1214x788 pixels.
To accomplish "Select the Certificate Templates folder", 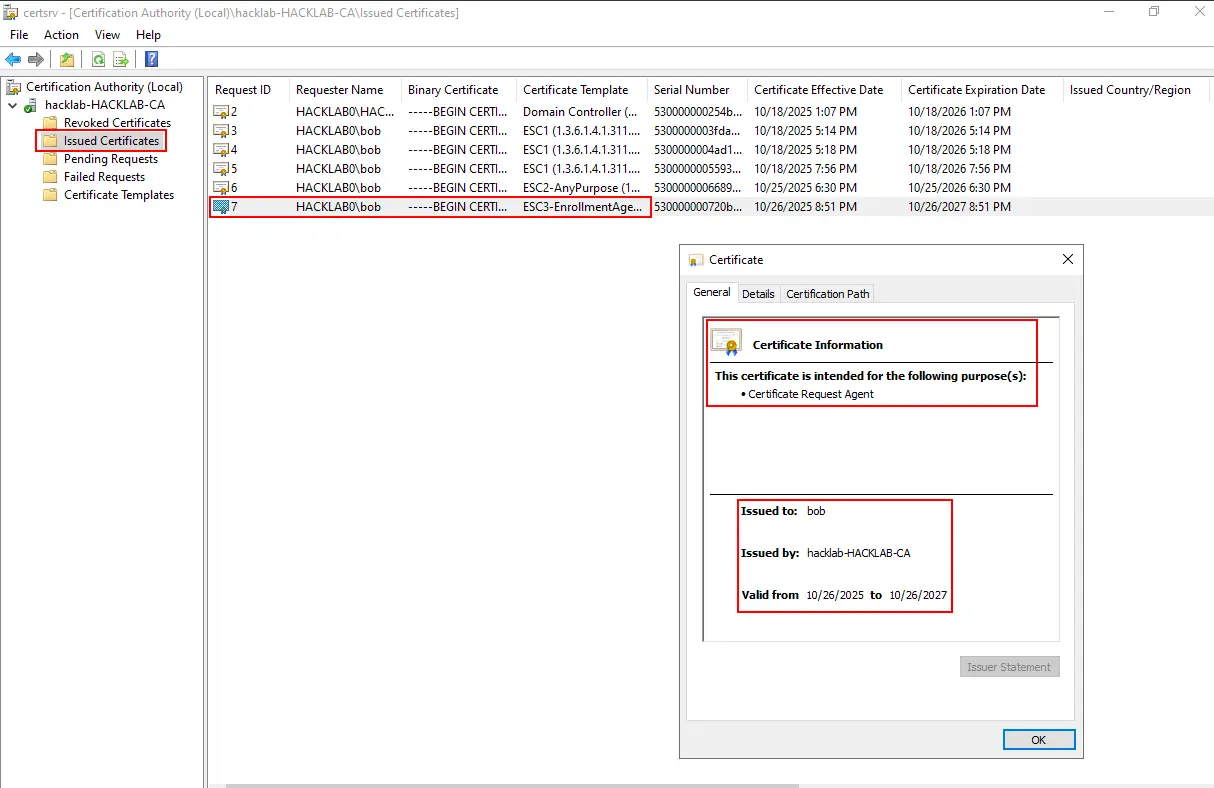I will pos(118,195).
